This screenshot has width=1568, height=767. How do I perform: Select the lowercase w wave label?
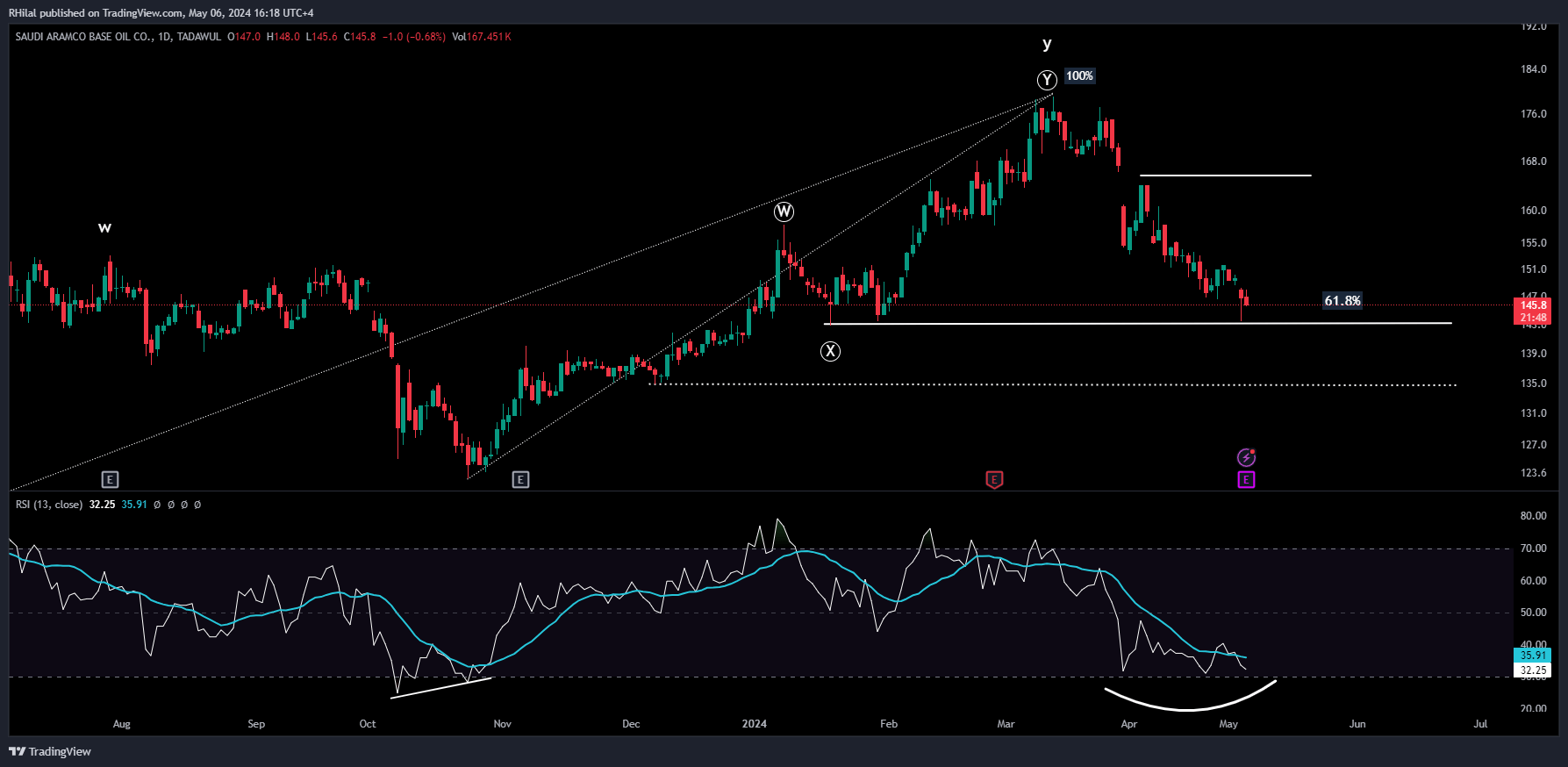coord(104,228)
